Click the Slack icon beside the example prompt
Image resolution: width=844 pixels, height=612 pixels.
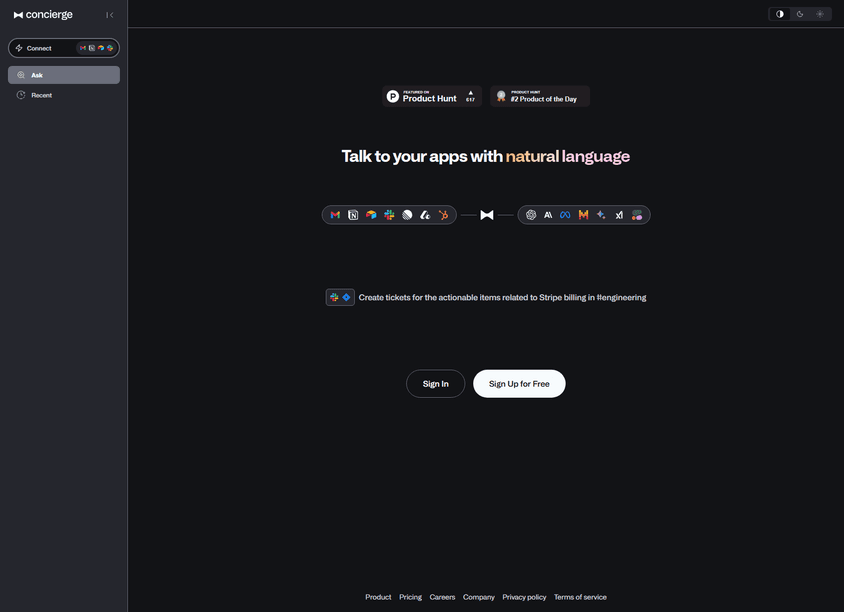334,297
